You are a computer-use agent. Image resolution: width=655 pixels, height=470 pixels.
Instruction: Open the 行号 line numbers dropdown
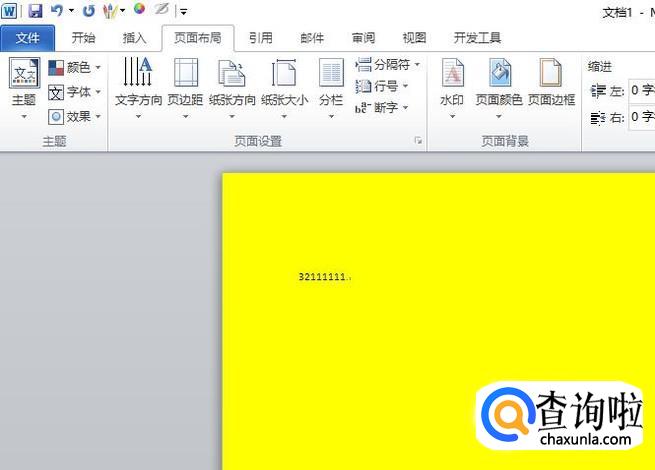pyautogui.click(x=381, y=86)
